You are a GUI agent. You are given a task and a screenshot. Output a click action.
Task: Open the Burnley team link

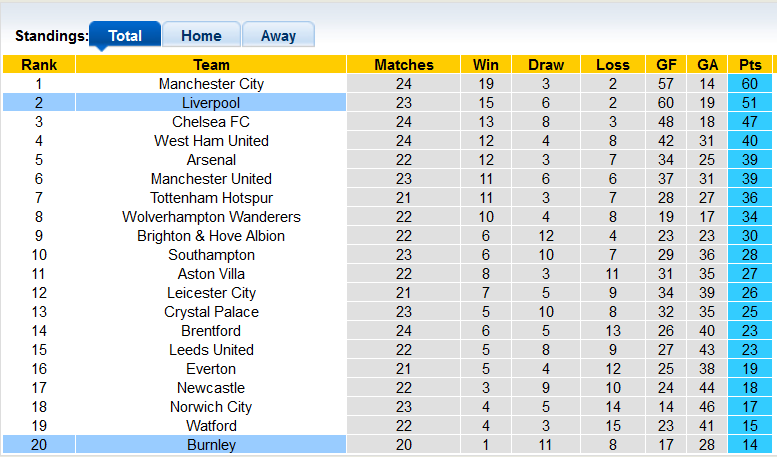pyautogui.click(x=211, y=445)
